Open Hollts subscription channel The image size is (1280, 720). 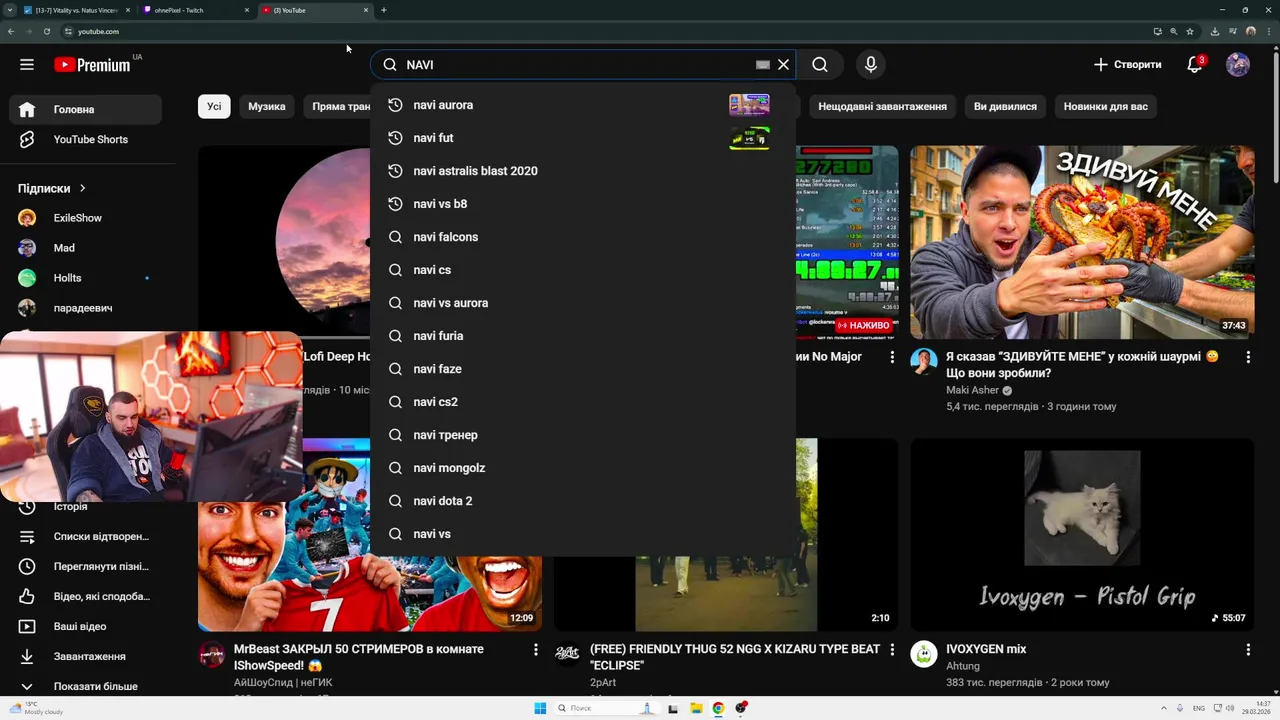point(85,278)
